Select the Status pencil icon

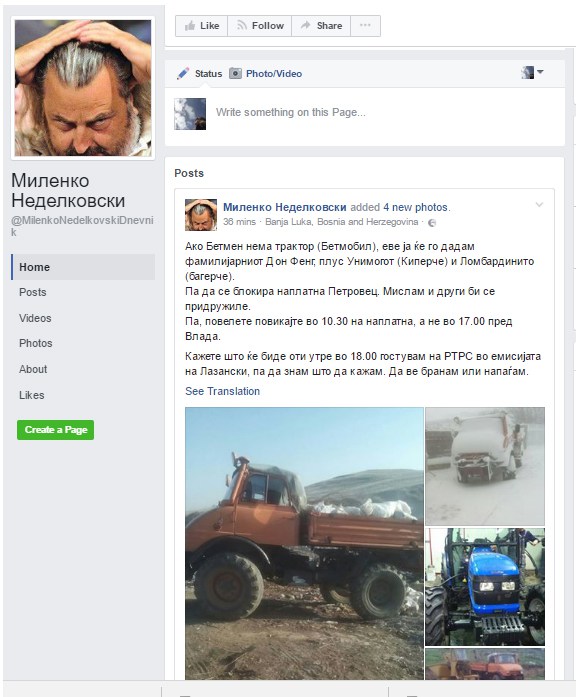click(183, 73)
